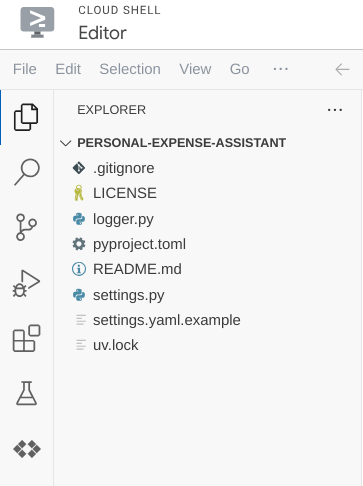Open the Cloud Code diamonds icon
The width and height of the screenshot is (363, 486).
click(27, 449)
